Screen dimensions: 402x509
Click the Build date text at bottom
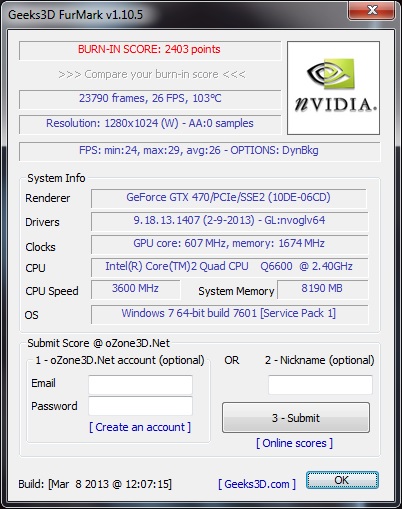click(x=95, y=484)
